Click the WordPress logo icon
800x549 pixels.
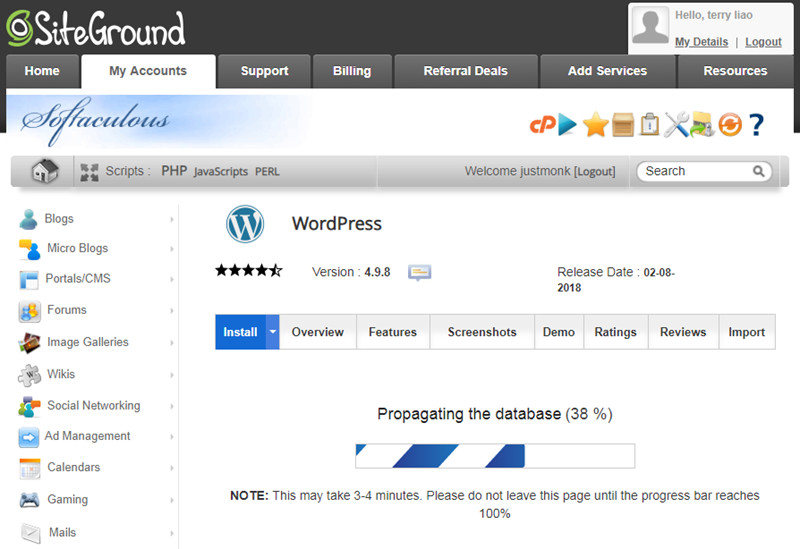(x=245, y=223)
